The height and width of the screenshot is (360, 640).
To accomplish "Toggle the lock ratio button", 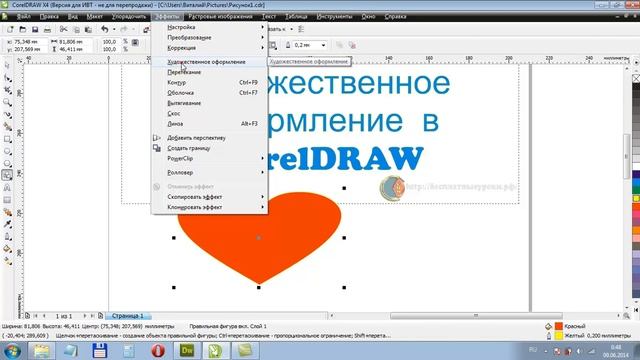I will [136, 42].
